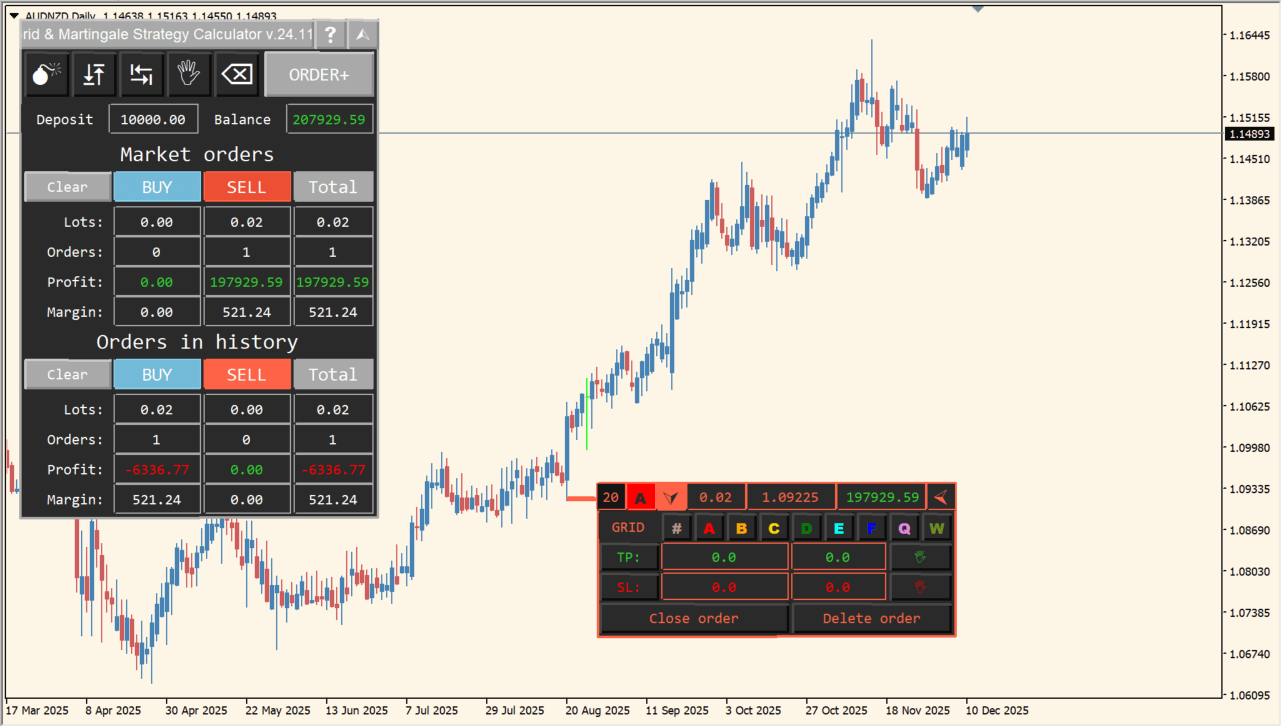The width and height of the screenshot is (1281, 726).
Task: Select the GRID tab in order panel
Action: click(x=628, y=527)
